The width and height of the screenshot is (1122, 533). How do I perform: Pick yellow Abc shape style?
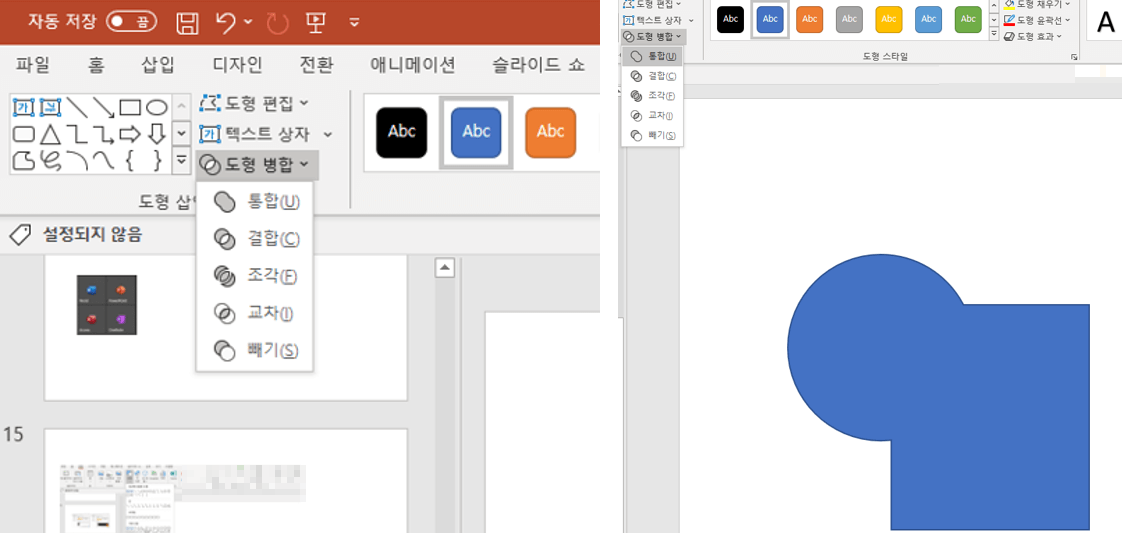tap(888, 20)
